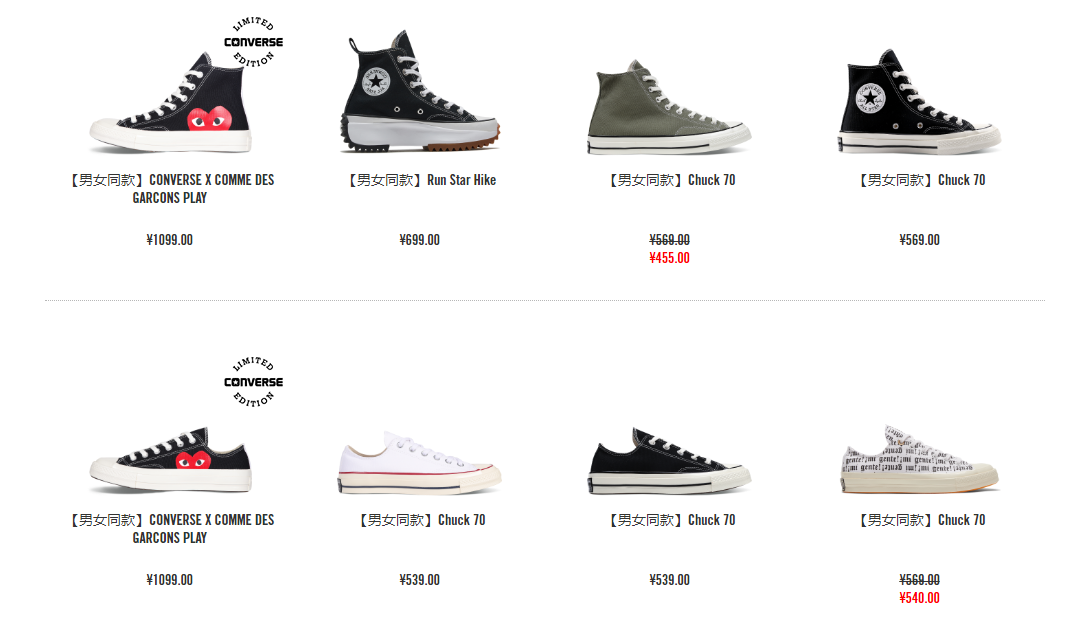Click the Limited Edition badge in the top row
Screen dimensions: 1079x622
(x=253, y=43)
